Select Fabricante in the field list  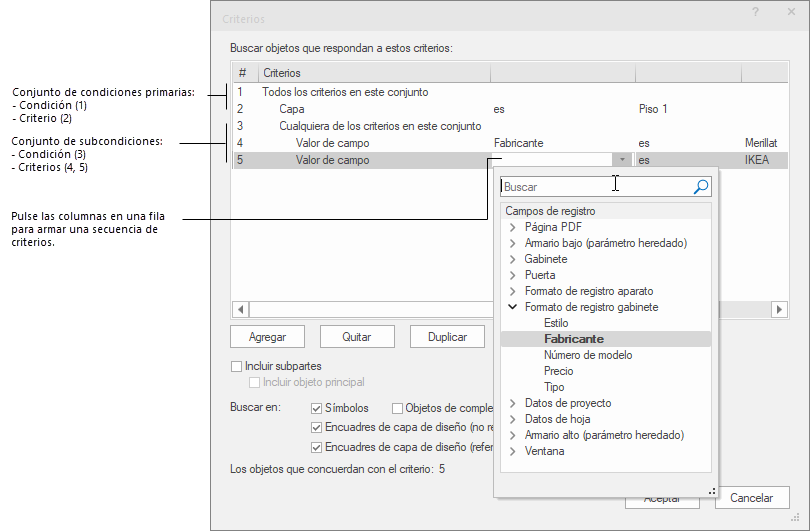pyautogui.click(x=573, y=339)
